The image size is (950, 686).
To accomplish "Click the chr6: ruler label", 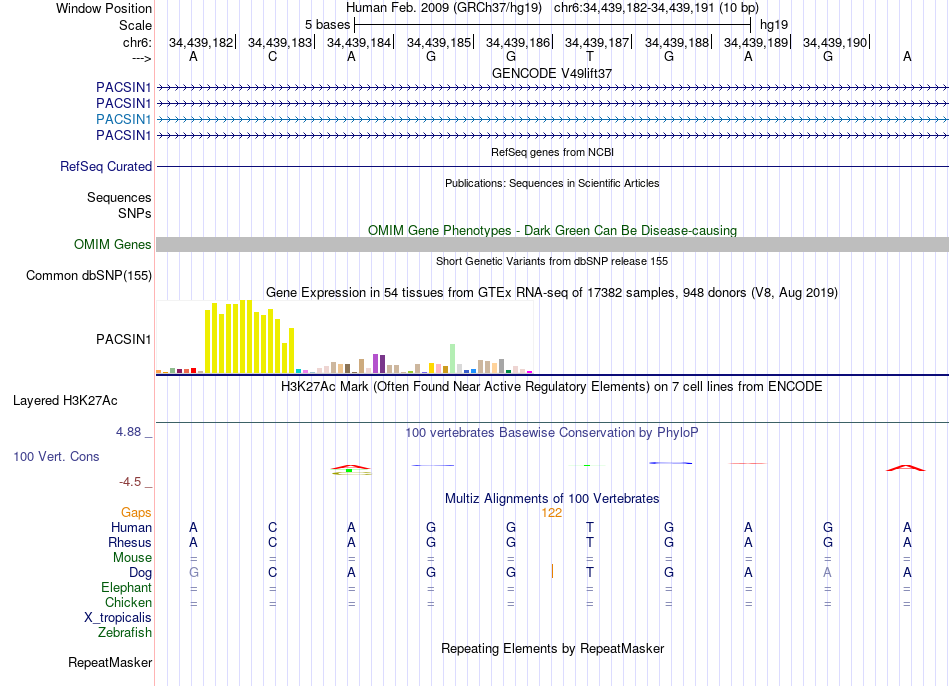I will click(x=138, y=42).
